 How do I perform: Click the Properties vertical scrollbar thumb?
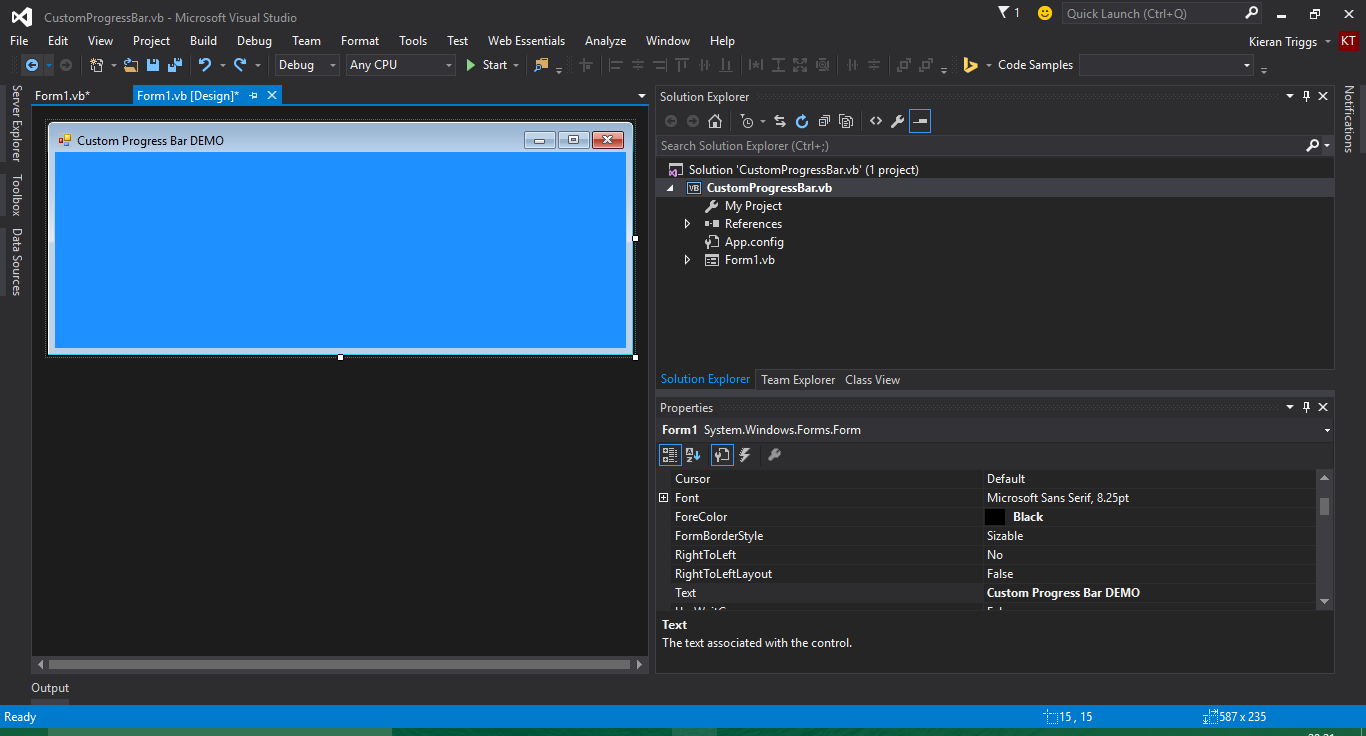(1324, 505)
